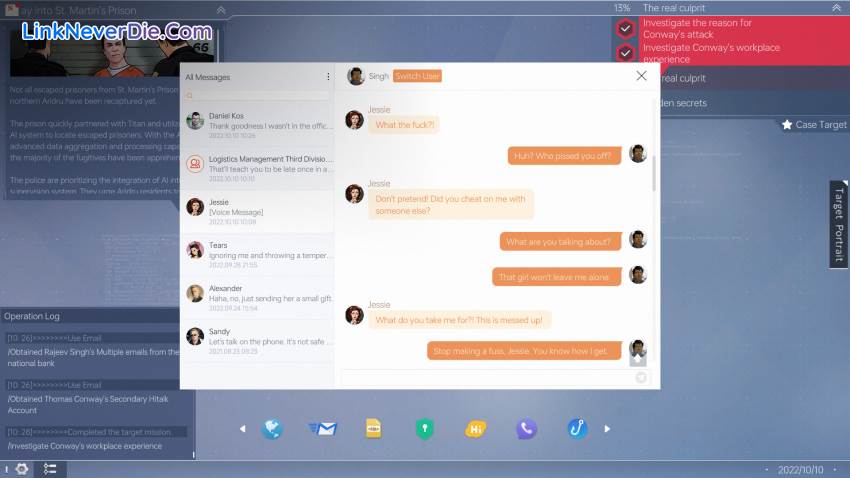Open the green shield password app
The width and height of the screenshot is (850, 478).
425,429
